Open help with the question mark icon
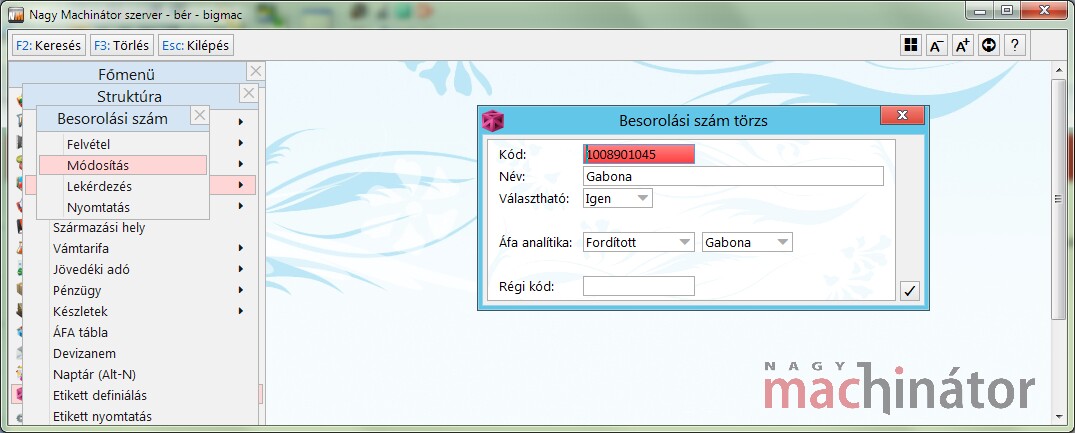The width and height of the screenshot is (1075, 433). 1015,45
